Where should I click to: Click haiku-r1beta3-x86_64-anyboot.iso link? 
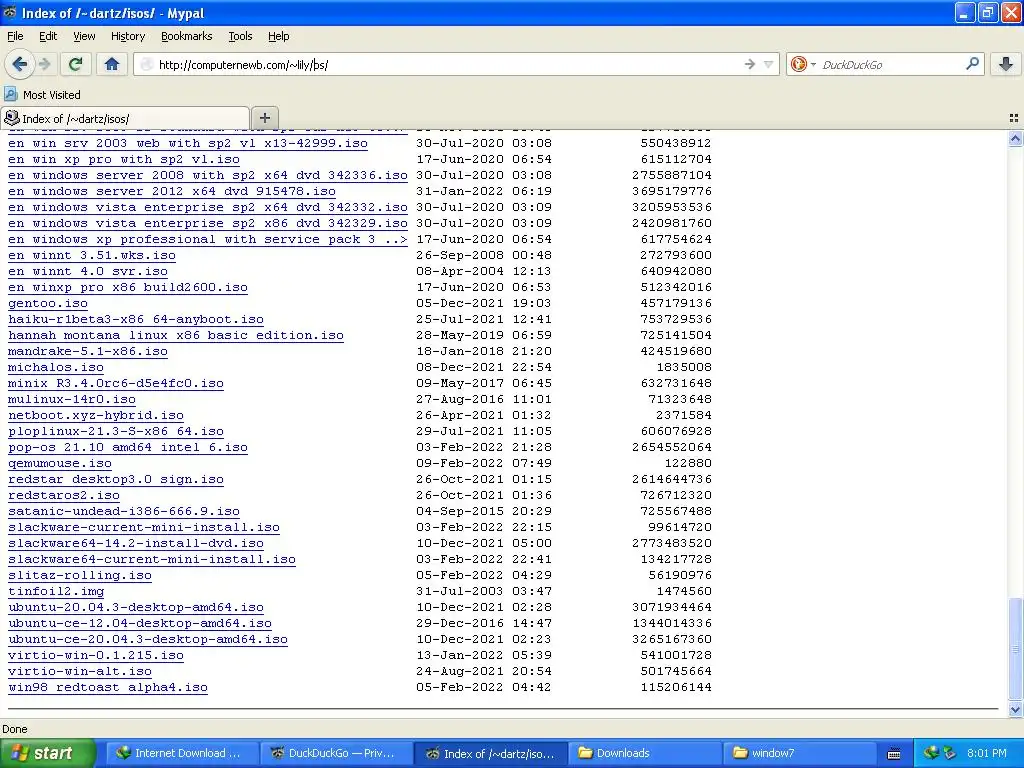click(x=136, y=319)
